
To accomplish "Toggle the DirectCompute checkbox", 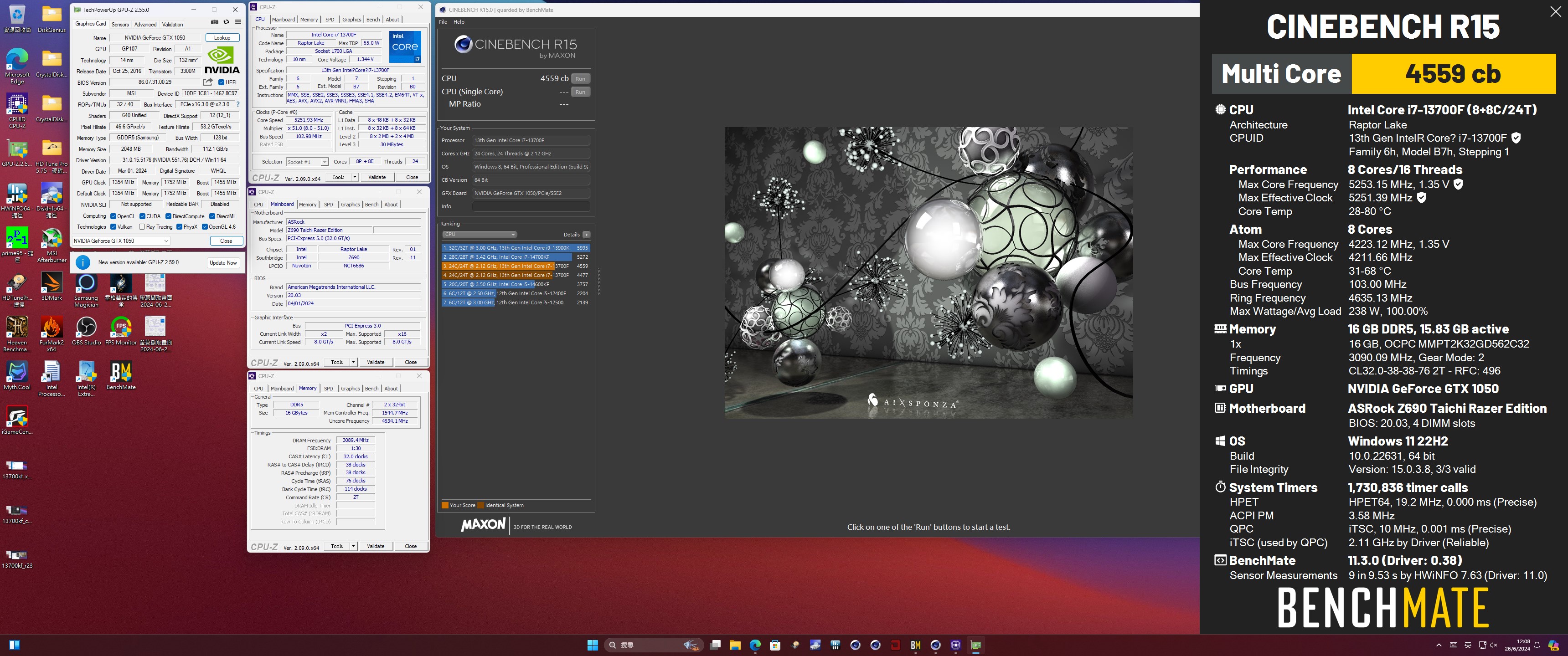I will coord(169,216).
